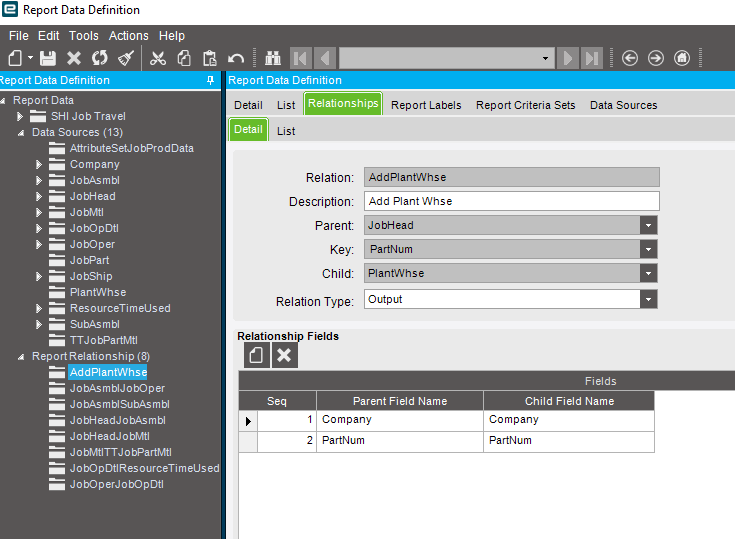Switch to the Data Sources tab
Image resolution: width=735 pixels, height=539 pixels.
pos(623,105)
